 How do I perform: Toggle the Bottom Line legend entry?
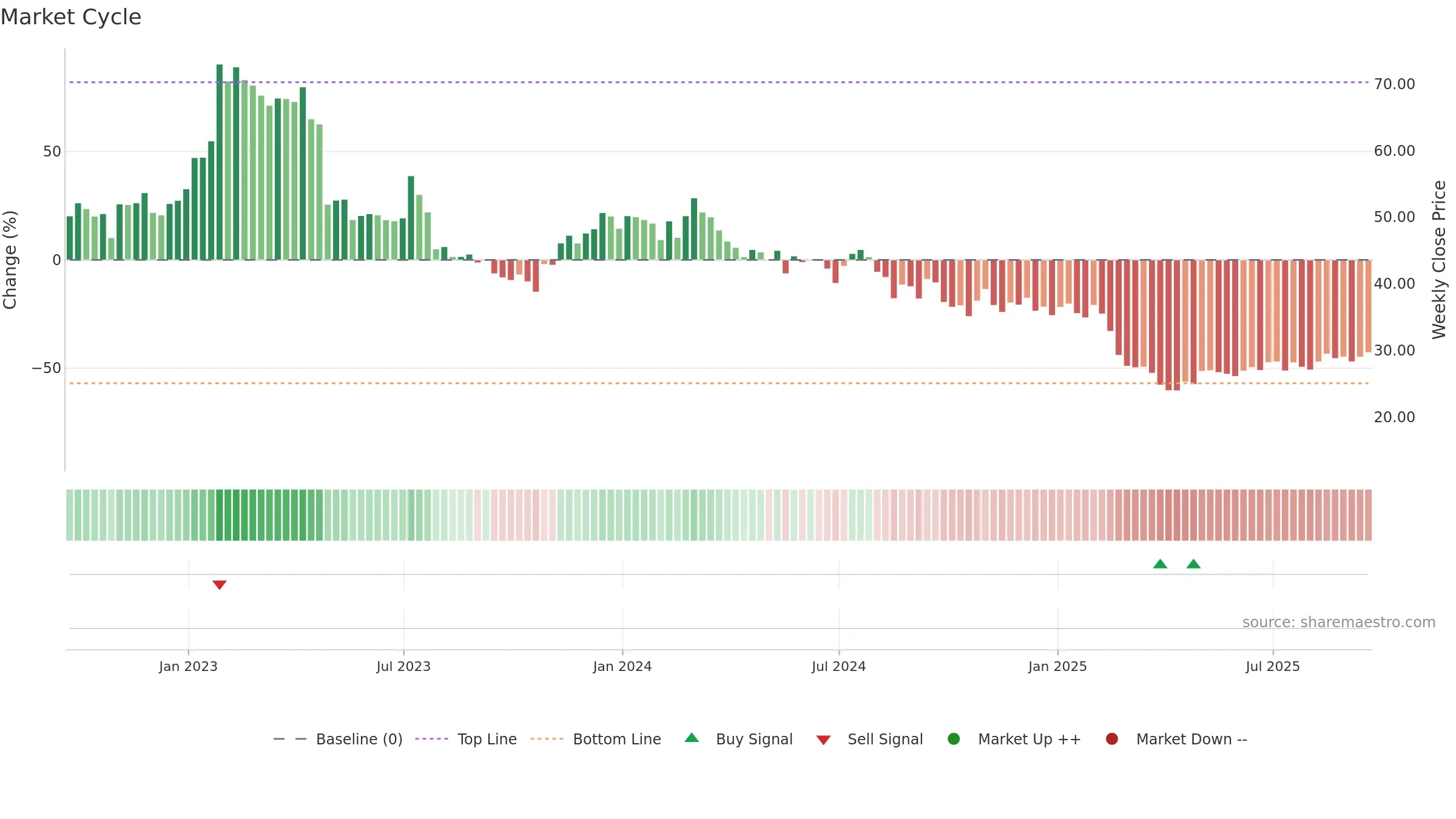click(596, 739)
